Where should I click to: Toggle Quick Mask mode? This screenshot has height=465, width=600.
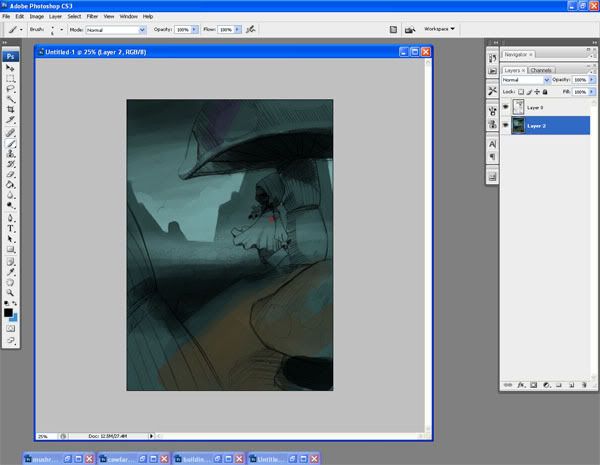10,328
